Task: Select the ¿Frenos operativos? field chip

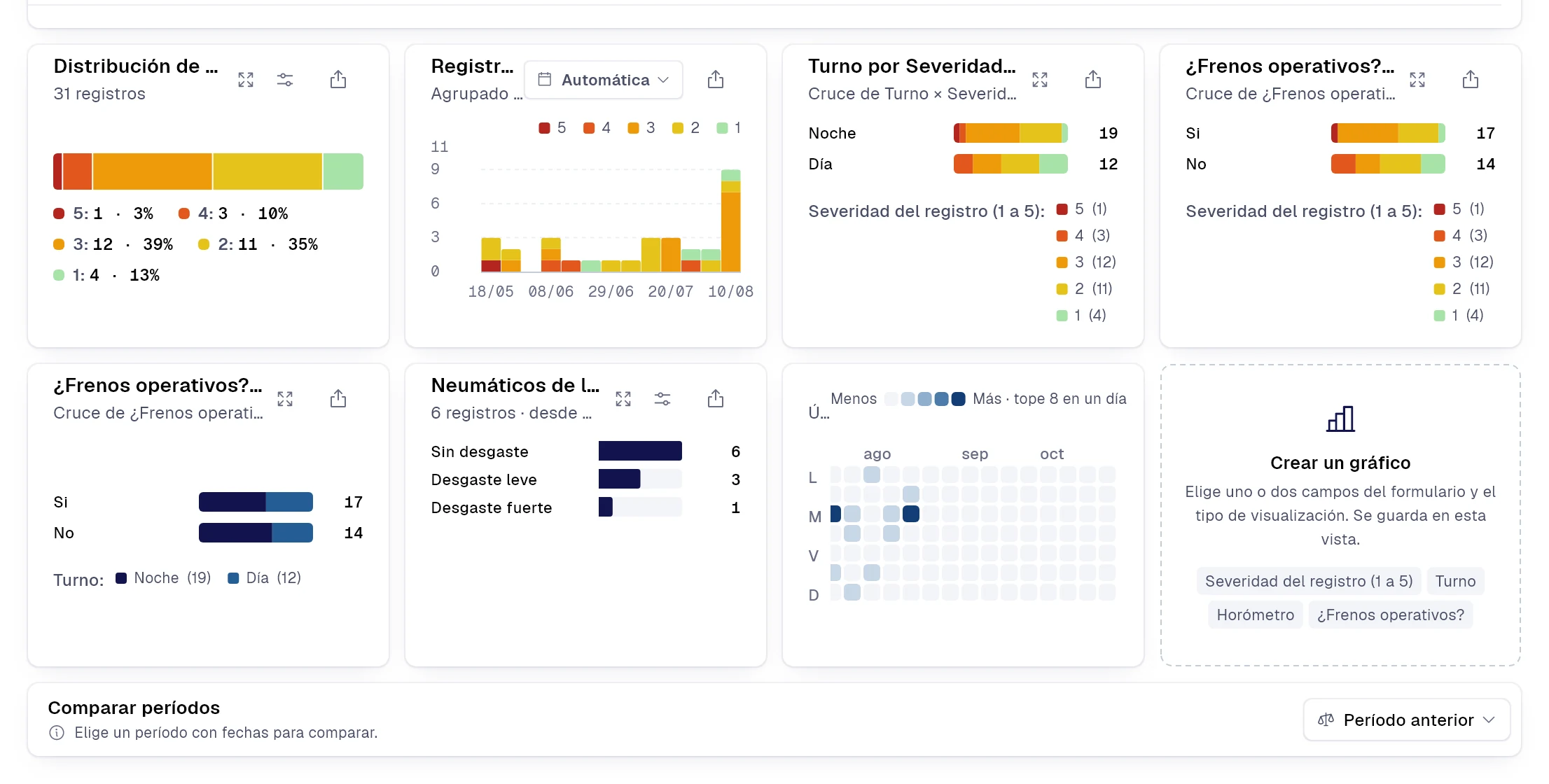Action: [x=1390, y=615]
